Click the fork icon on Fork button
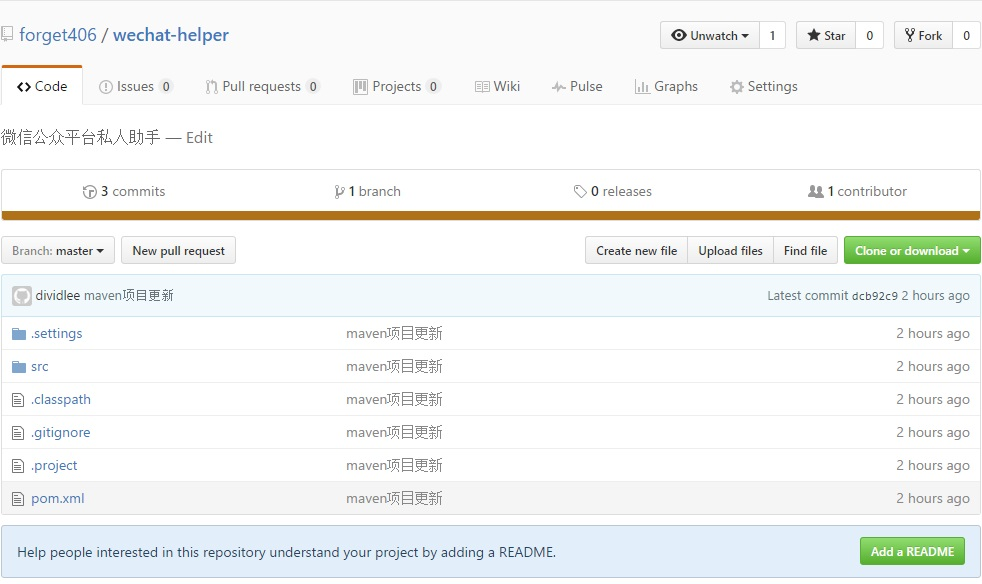The image size is (982, 584). click(x=910, y=35)
